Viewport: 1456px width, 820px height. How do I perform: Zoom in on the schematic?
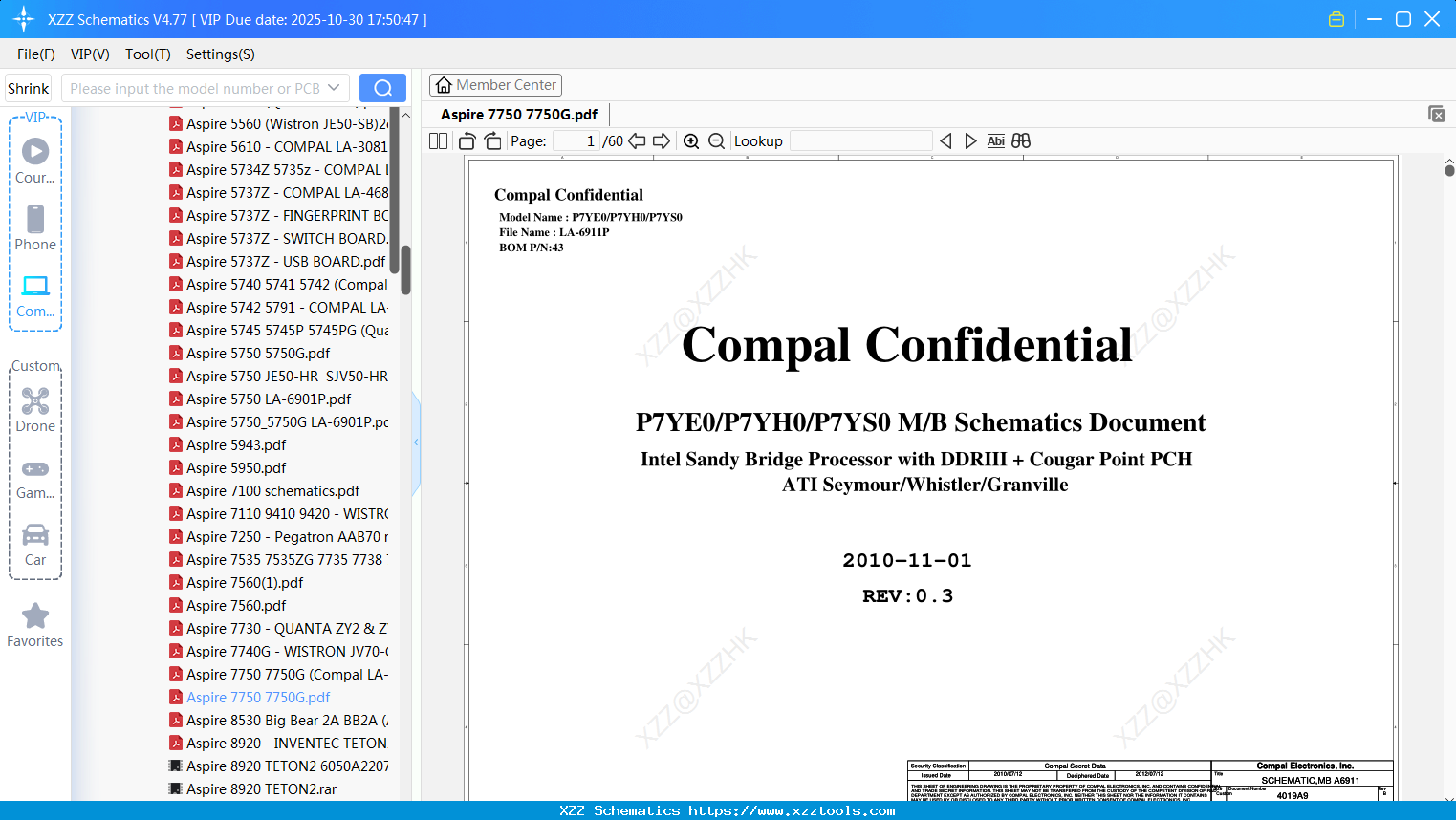(691, 141)
